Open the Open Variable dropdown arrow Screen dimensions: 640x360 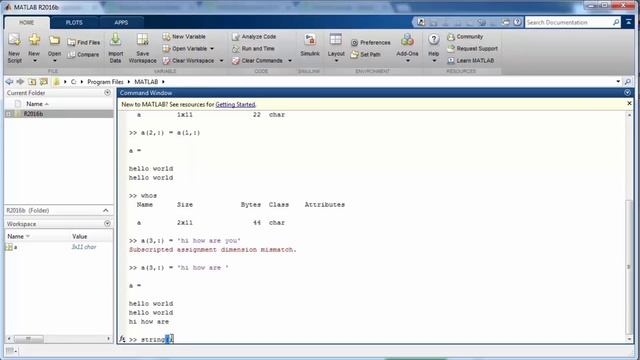coord(212,49)
